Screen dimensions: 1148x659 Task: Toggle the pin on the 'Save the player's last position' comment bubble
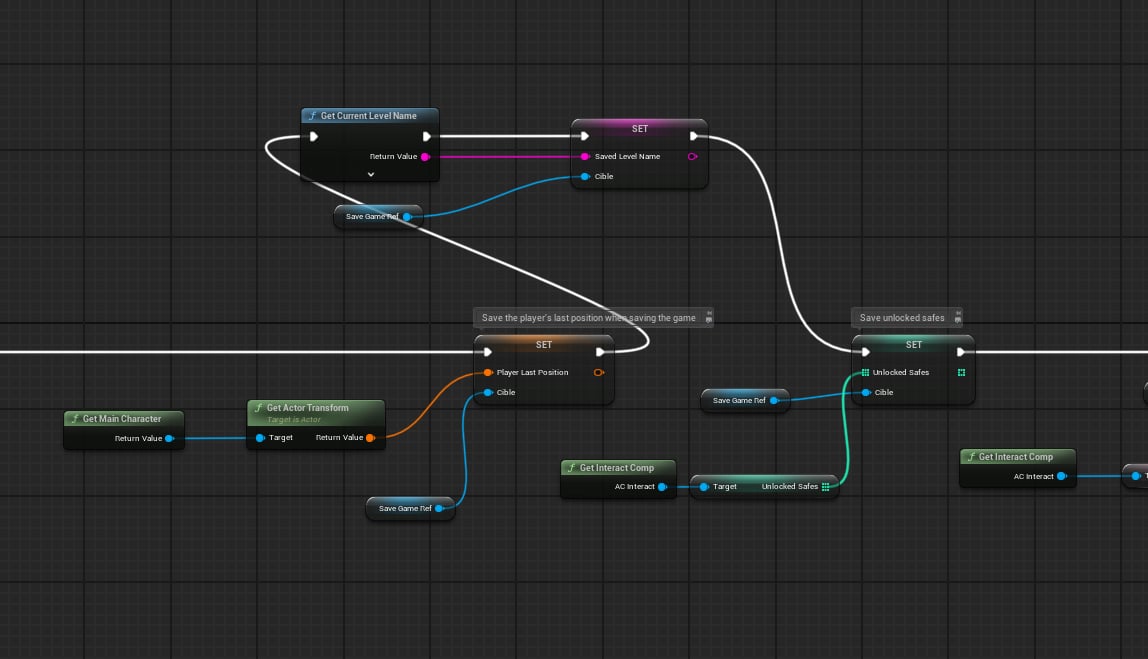708,318
